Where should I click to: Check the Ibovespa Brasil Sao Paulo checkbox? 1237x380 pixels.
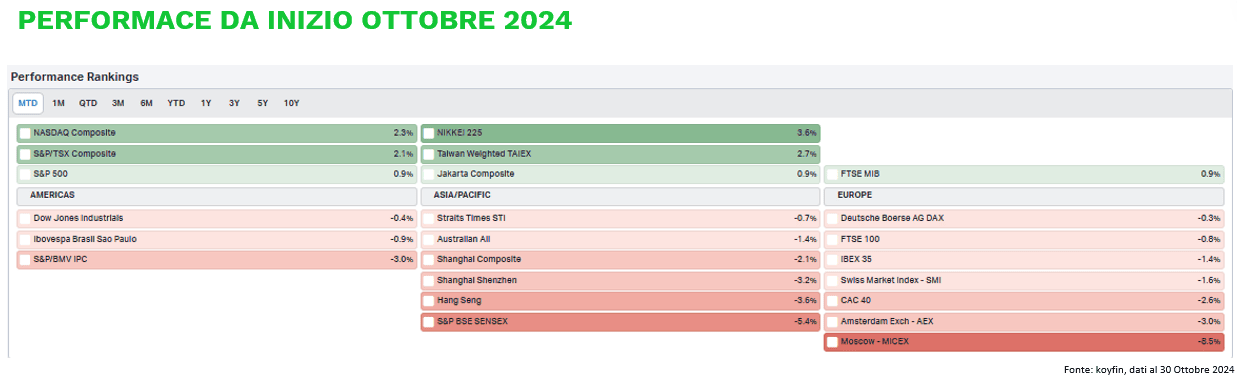point(25,239)
